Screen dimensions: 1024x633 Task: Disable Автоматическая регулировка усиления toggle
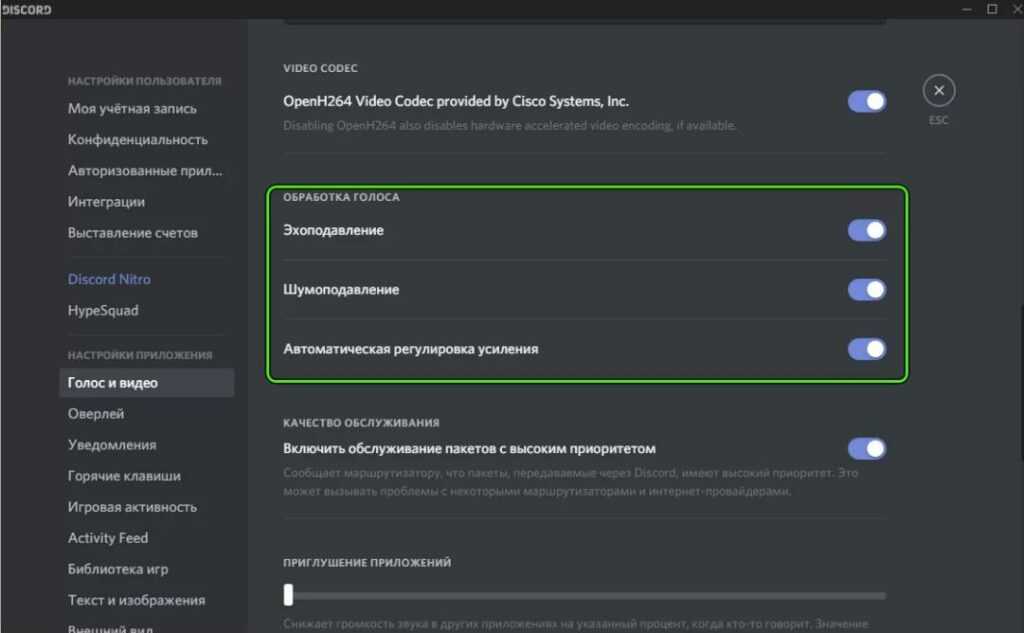(867, 349)
